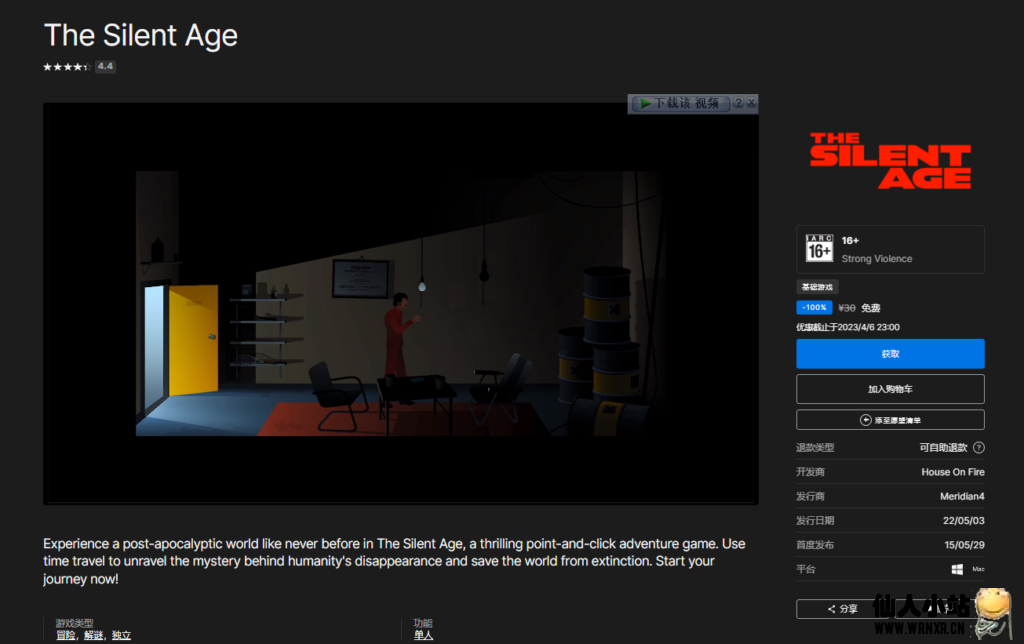Click The Silent Age red logo

890,161
